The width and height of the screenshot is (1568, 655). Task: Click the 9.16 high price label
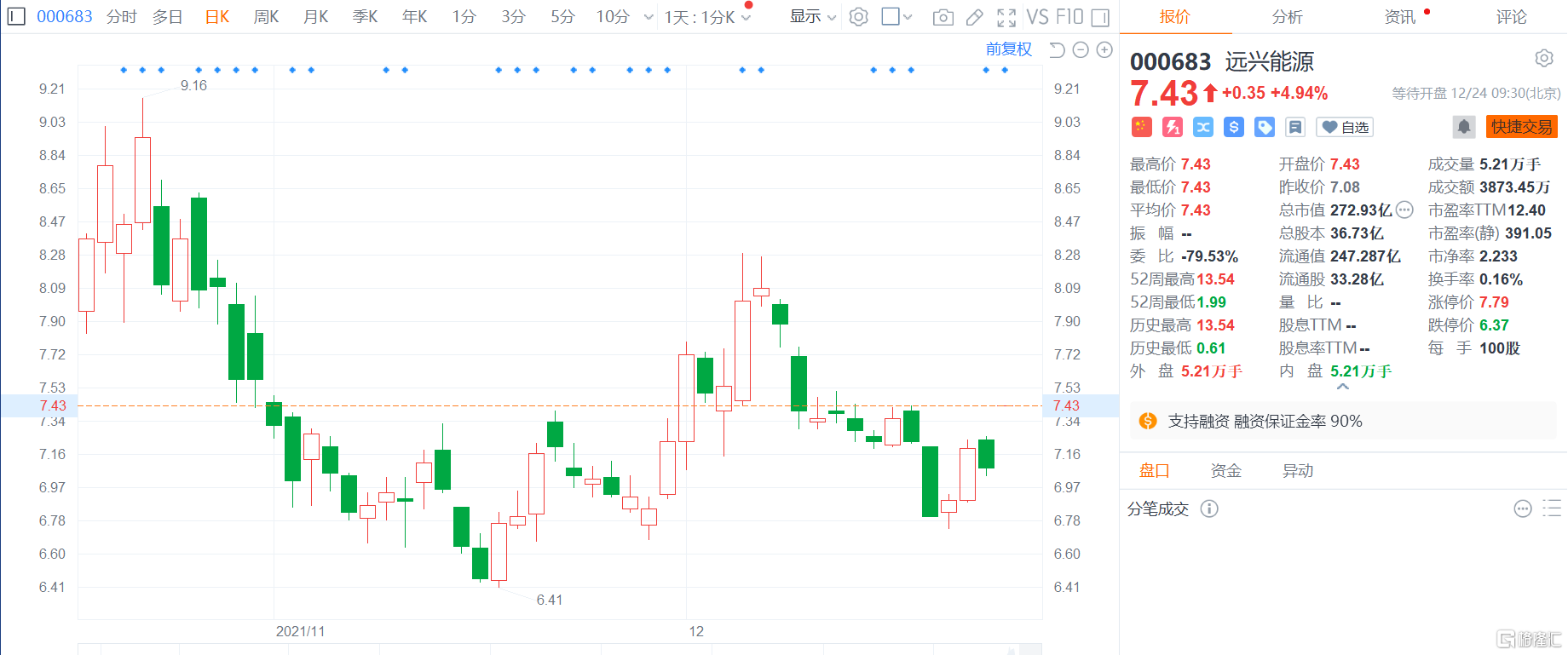click(193, 85)
